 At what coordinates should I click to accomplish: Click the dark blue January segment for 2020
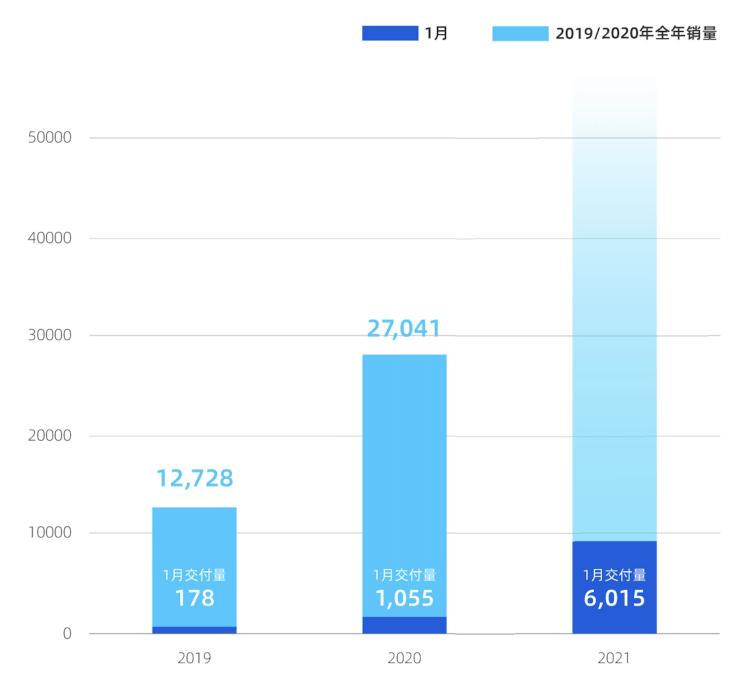tap(404, 625)
